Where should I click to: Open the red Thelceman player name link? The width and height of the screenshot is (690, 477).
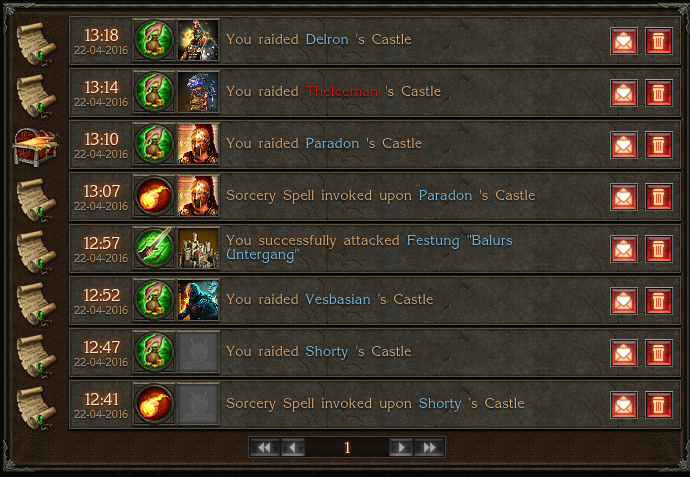coord(341,92)
